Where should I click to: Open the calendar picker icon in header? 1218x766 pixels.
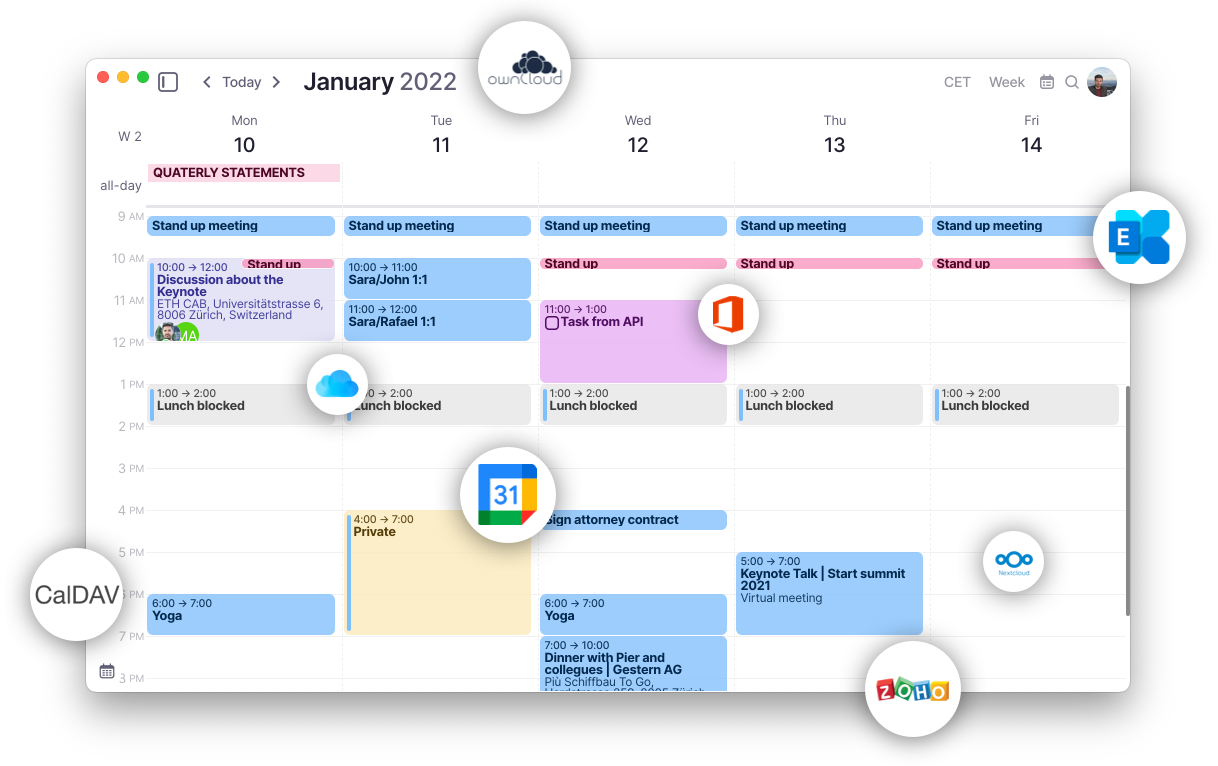click(x=1047, y=82)
